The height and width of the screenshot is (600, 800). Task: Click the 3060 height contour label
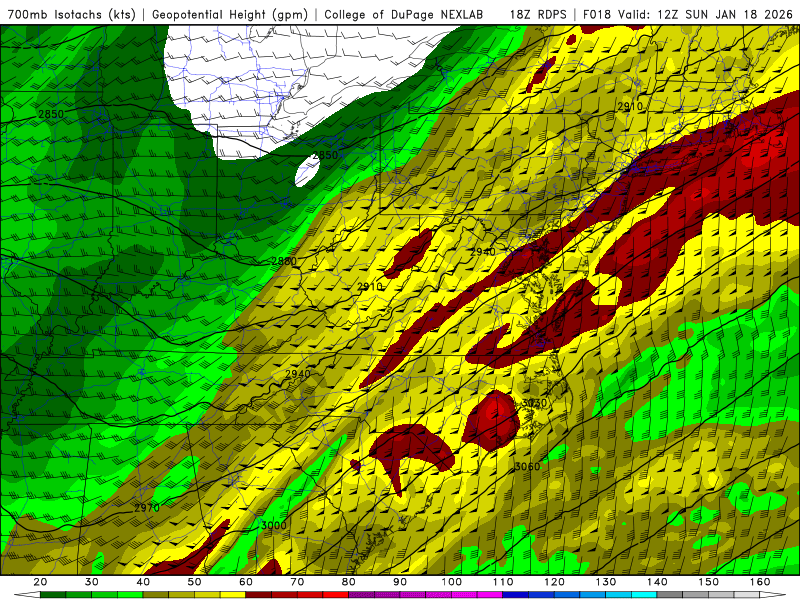pos(527,466)
